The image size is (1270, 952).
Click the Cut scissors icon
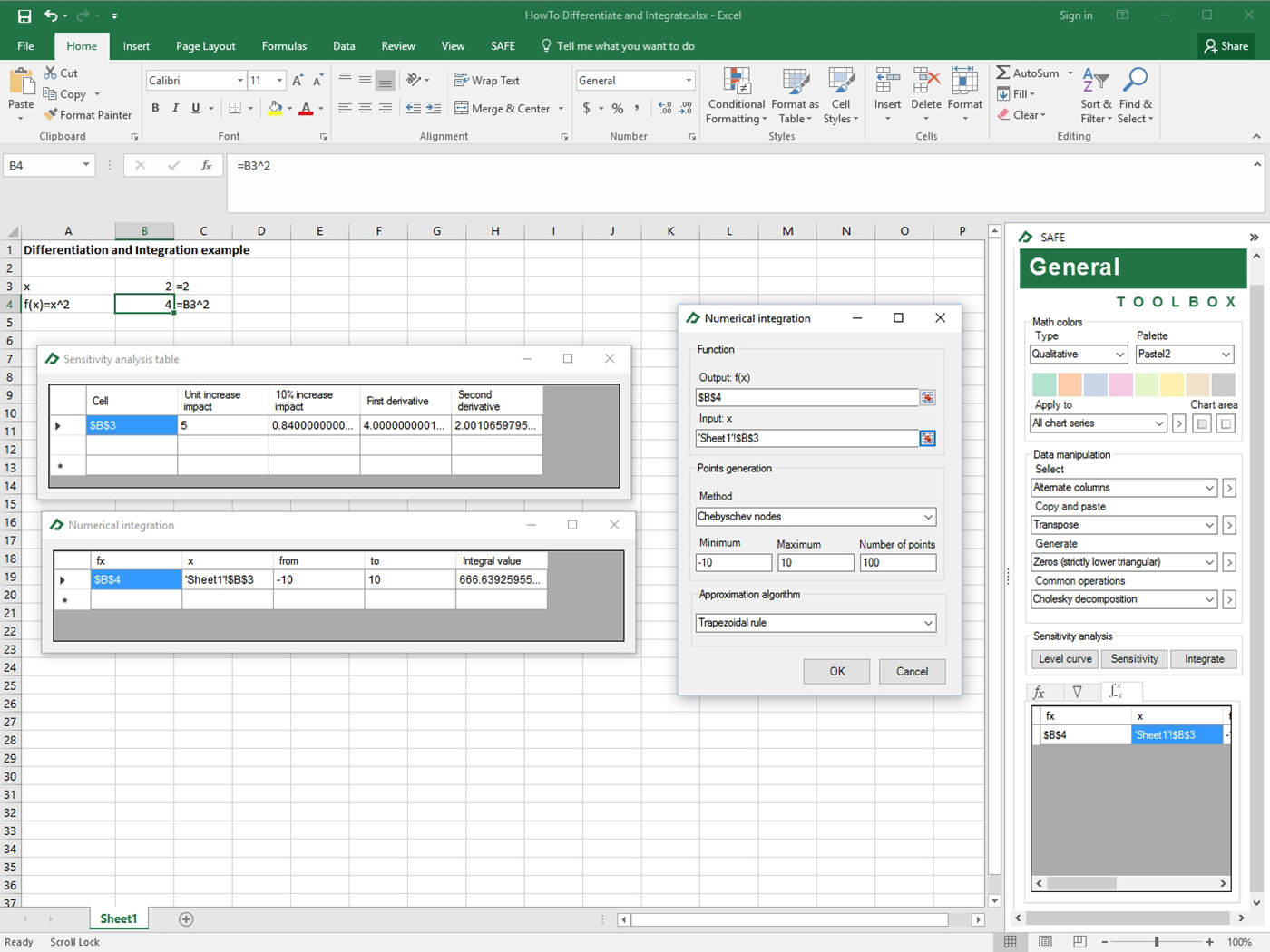51,73
